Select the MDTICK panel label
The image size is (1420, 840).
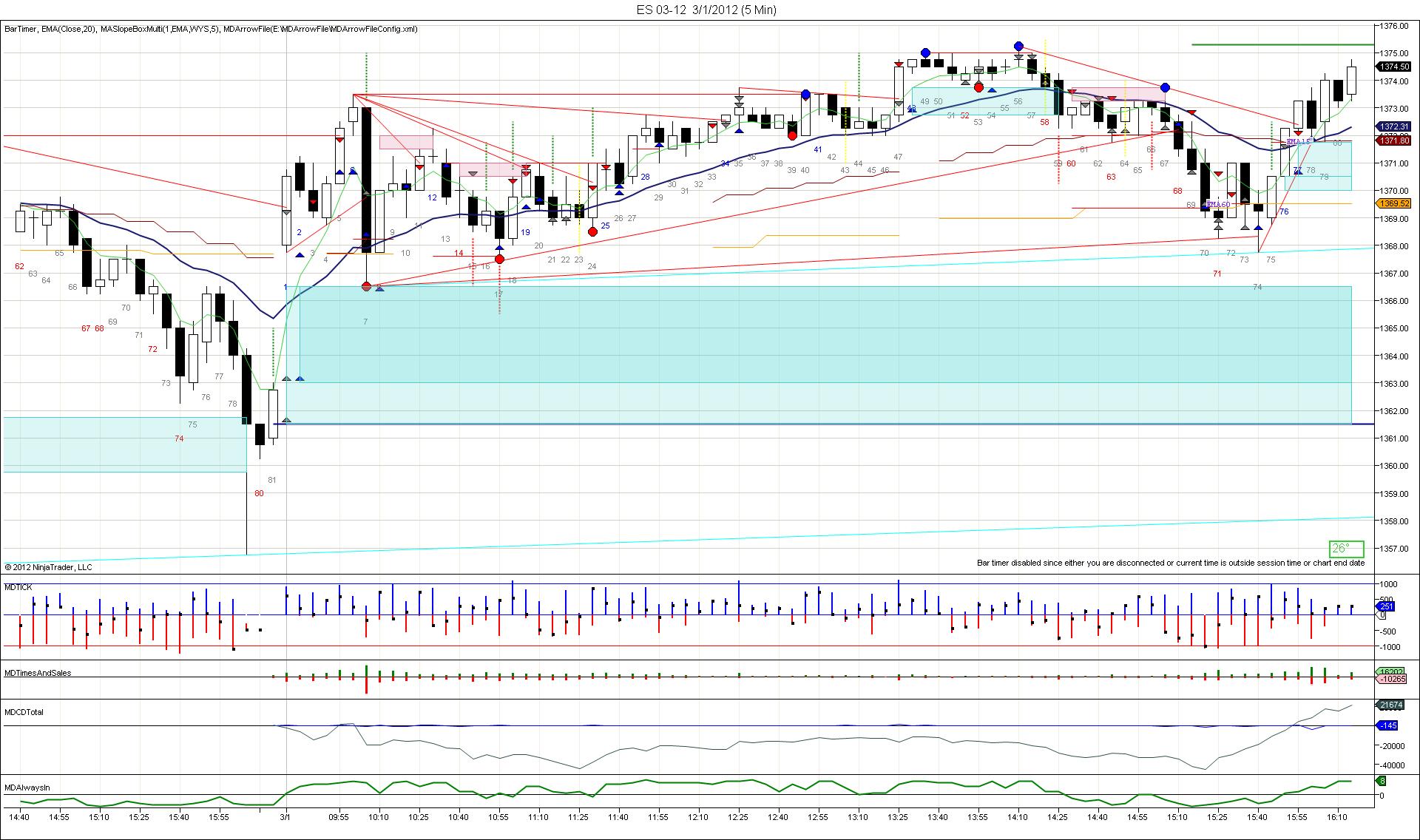tap(18, 587)
